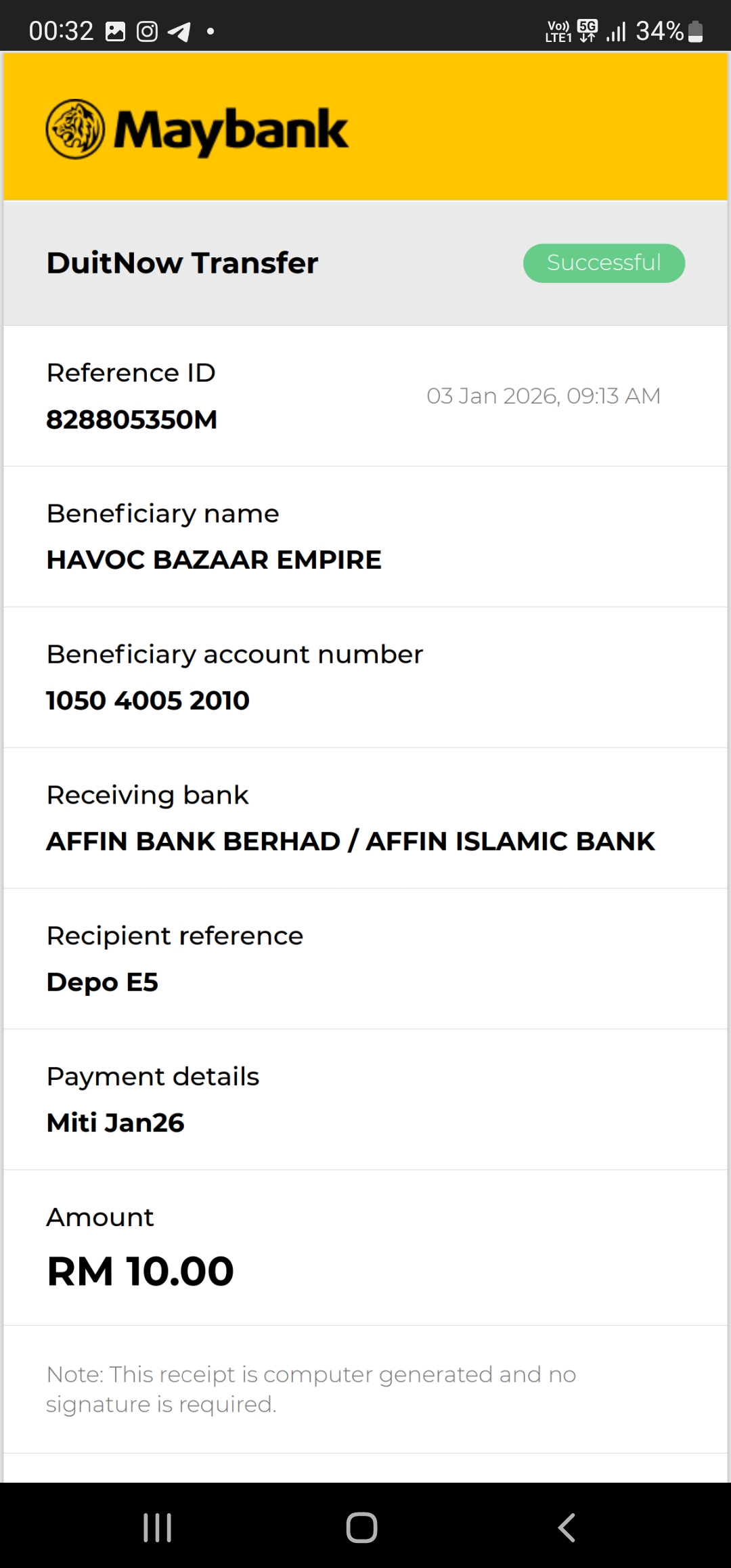Tap the battery status icon
731x1568 pixels.
coord(695,31)
